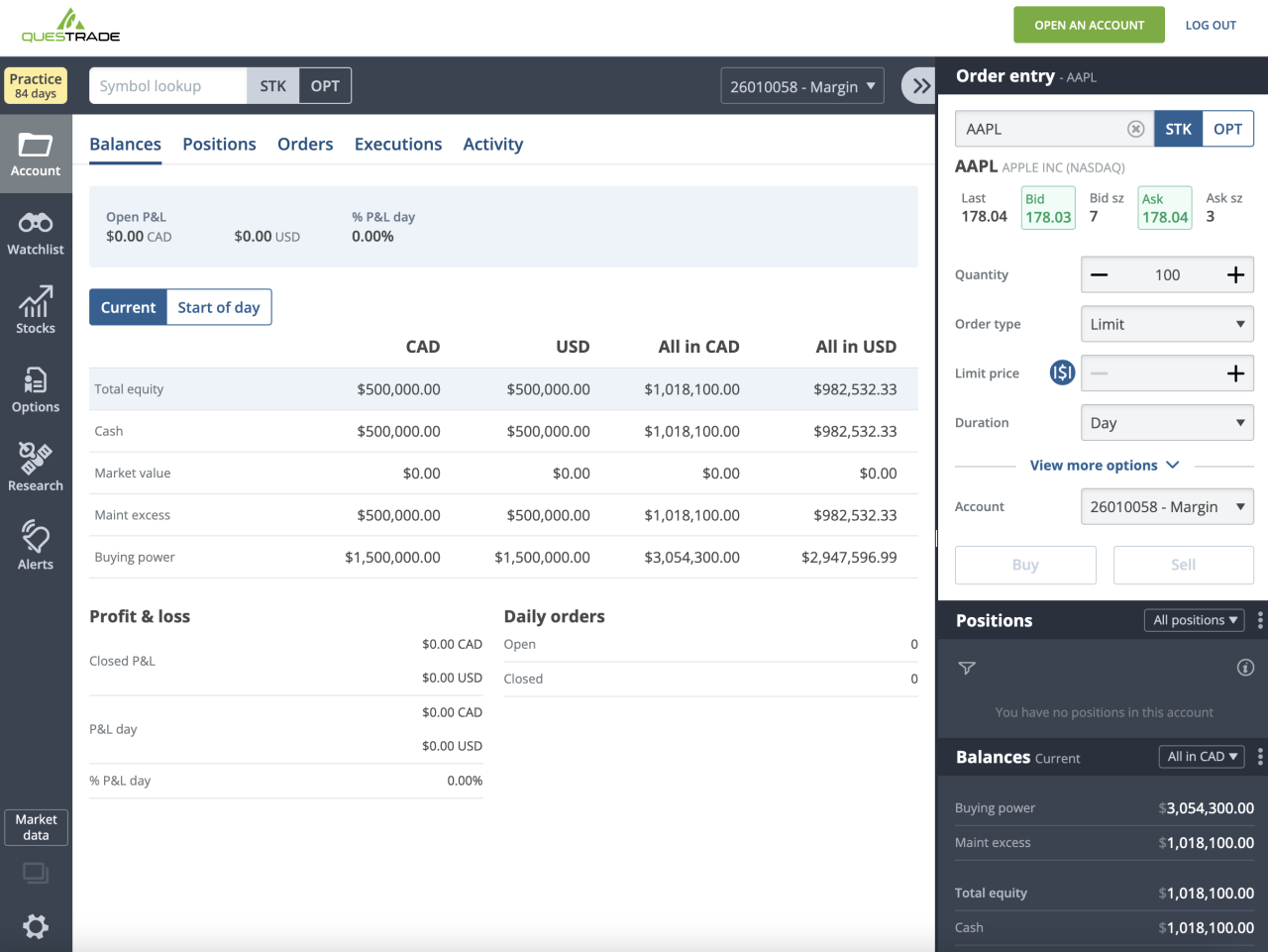
Task: Open the Stocks chart icon
Action: (36, 301)
